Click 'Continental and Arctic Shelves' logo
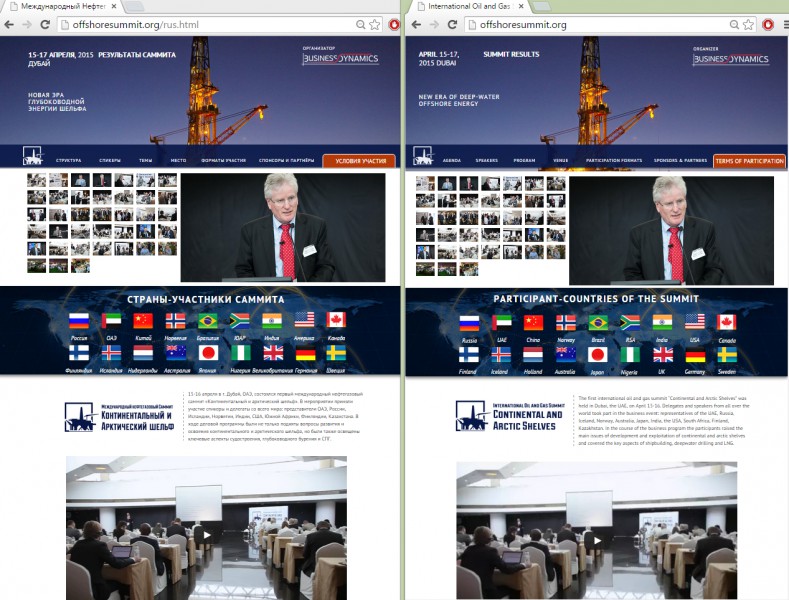Screen dimensions: 789x600 [510, 416]
